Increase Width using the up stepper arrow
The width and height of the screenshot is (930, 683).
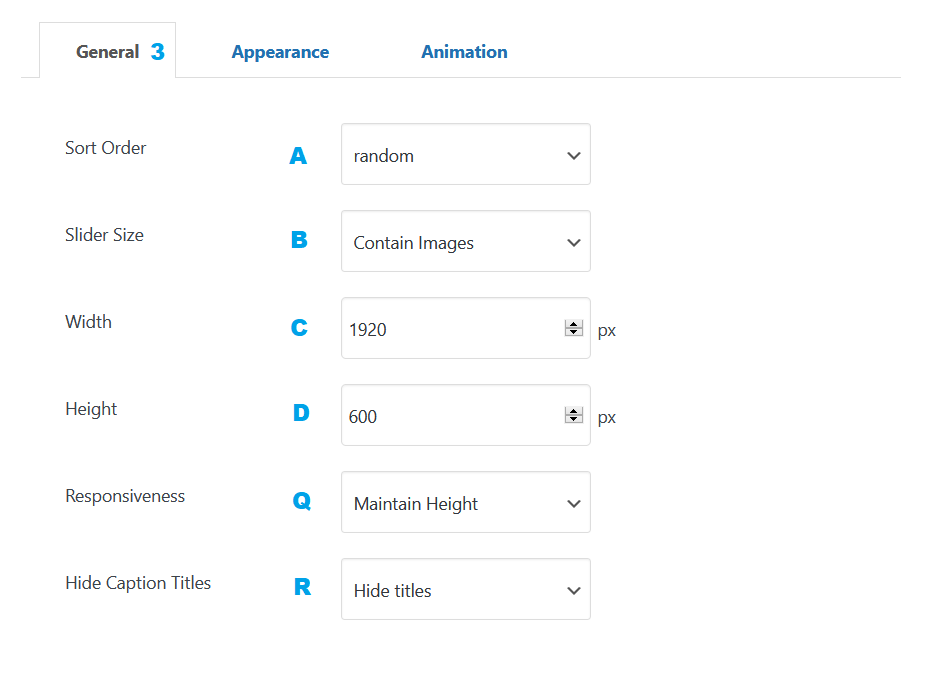coord(574,324)
